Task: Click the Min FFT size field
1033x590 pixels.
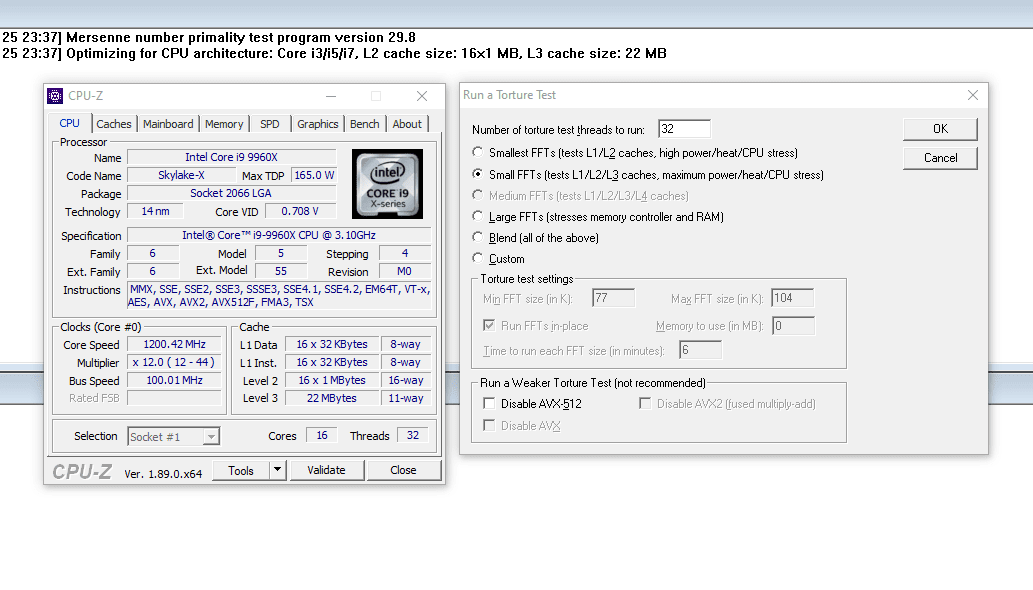Action: point(613,298)
